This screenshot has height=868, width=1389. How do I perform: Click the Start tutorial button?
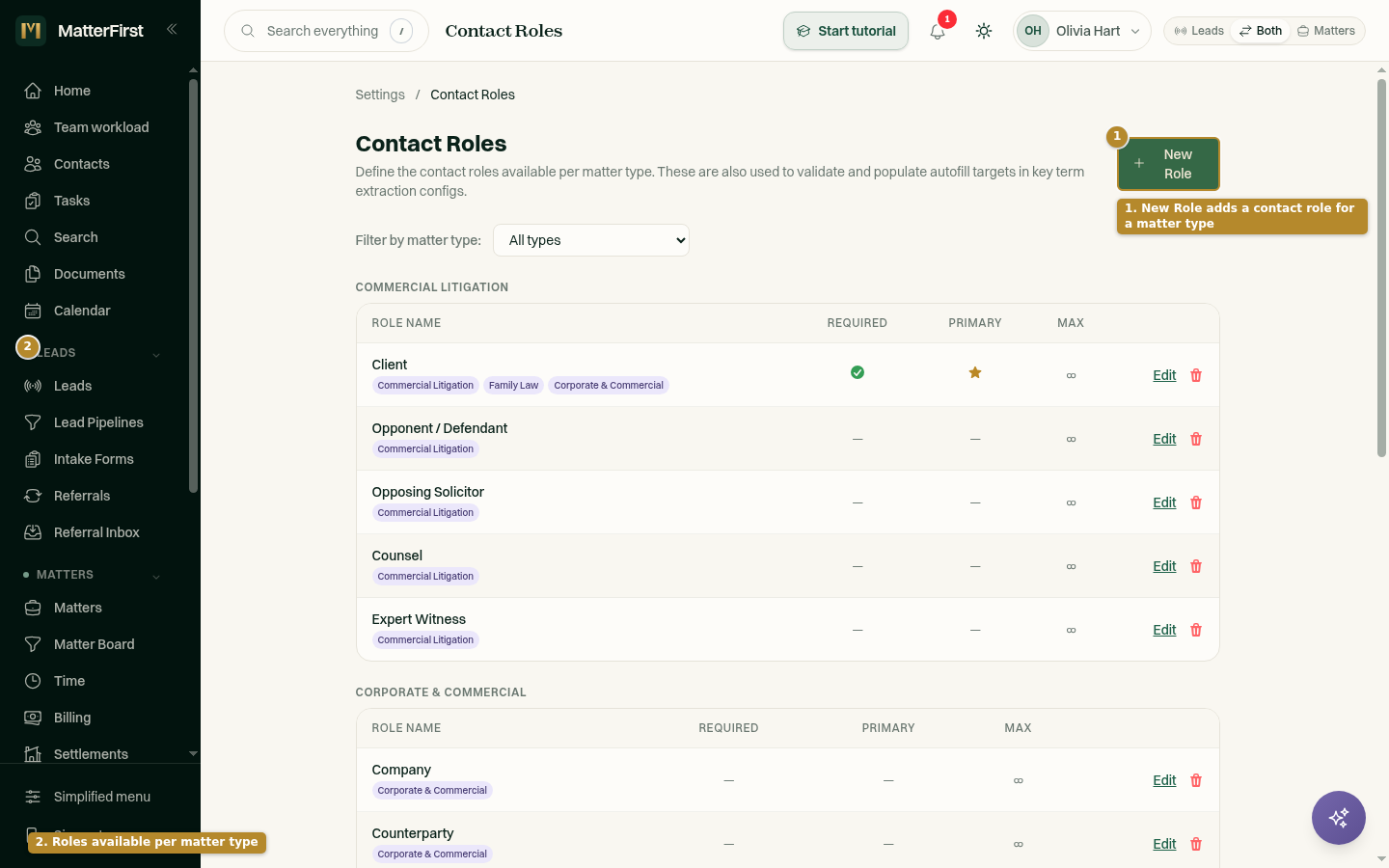(846, 31)
